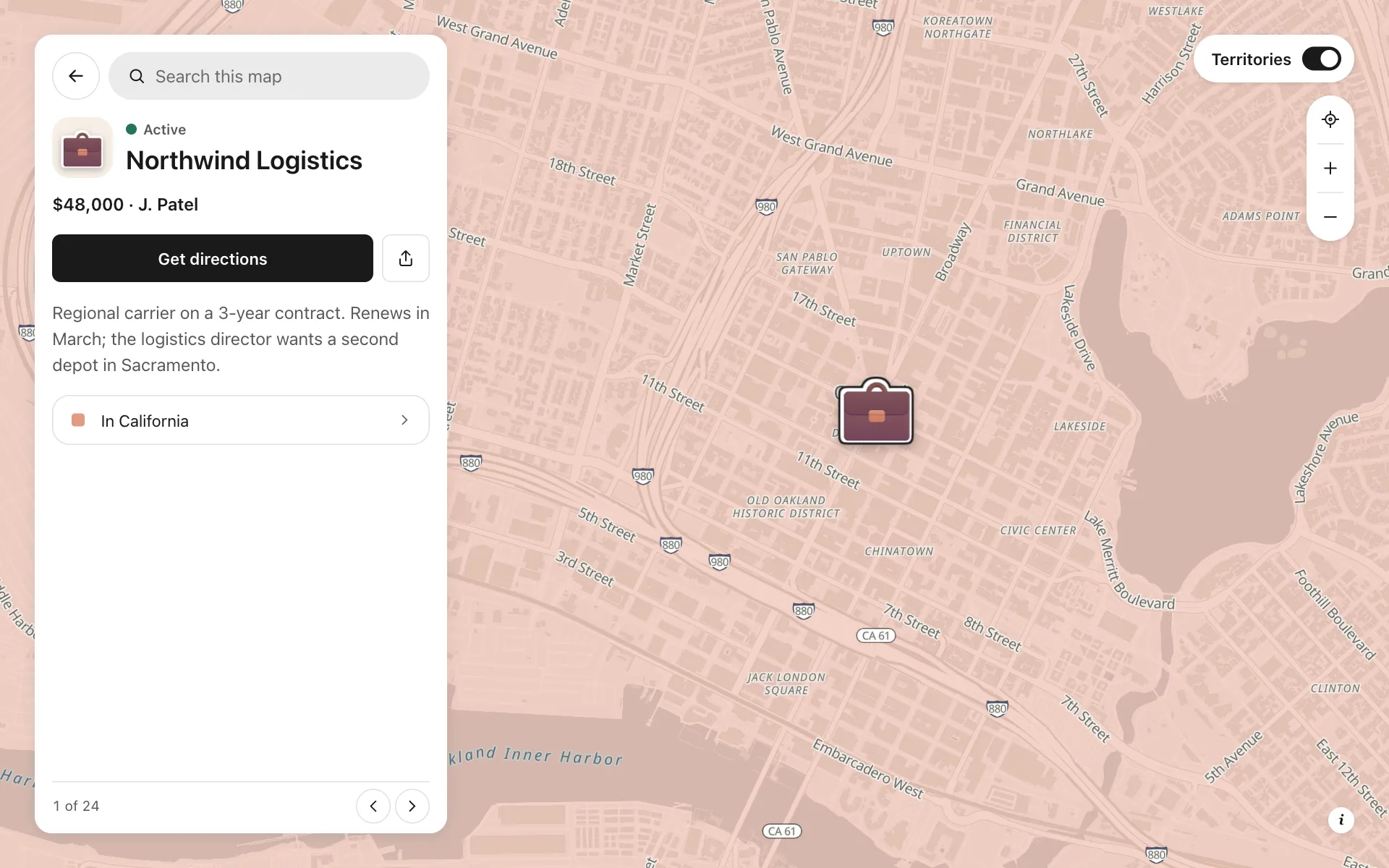Toggle the Territories switch off
This screenshot has height=868, width=1389.
1322,59
